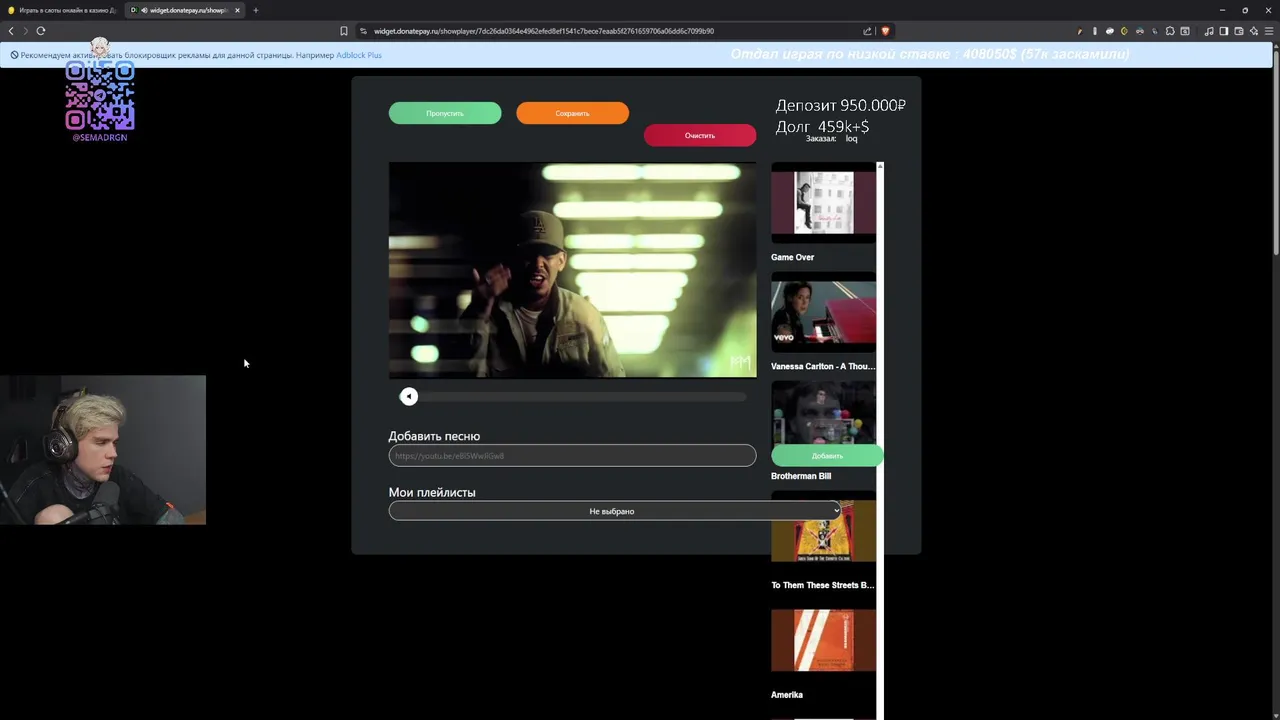
Task: Open the Brave Shields icon
Action: pyautogui.click(x=885, y=31)
